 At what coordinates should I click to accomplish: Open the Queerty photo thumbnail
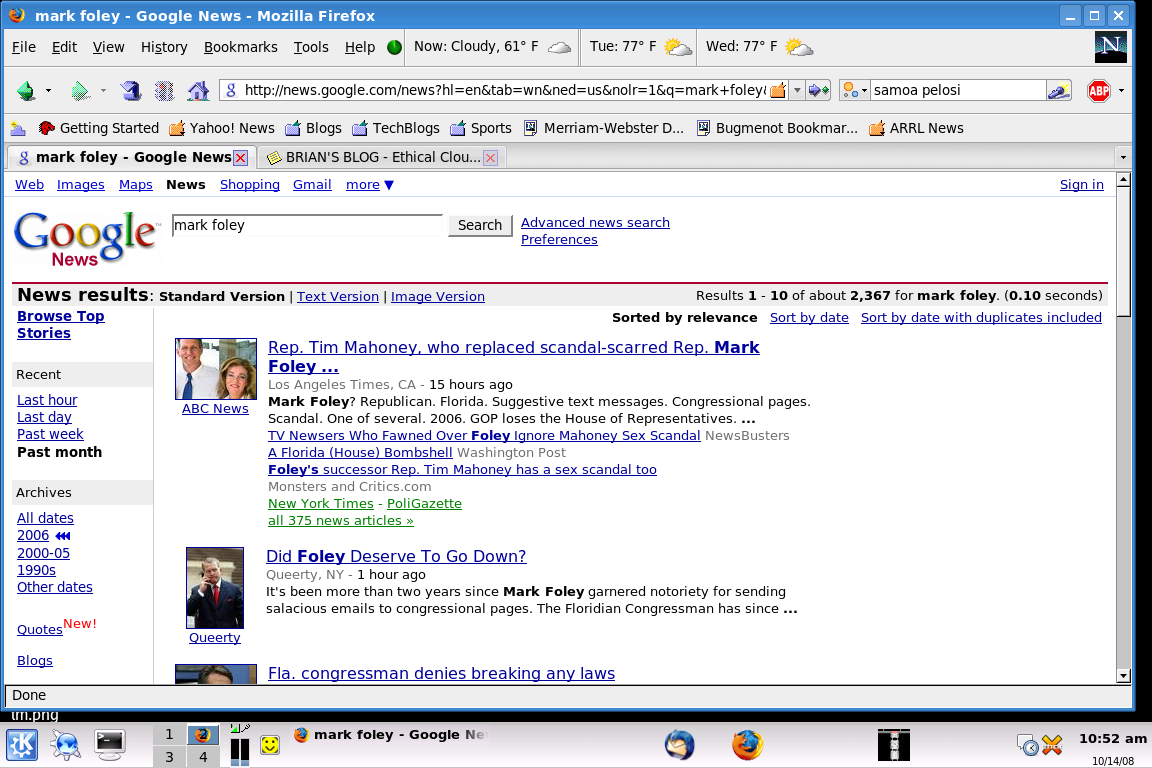point(215,588)
